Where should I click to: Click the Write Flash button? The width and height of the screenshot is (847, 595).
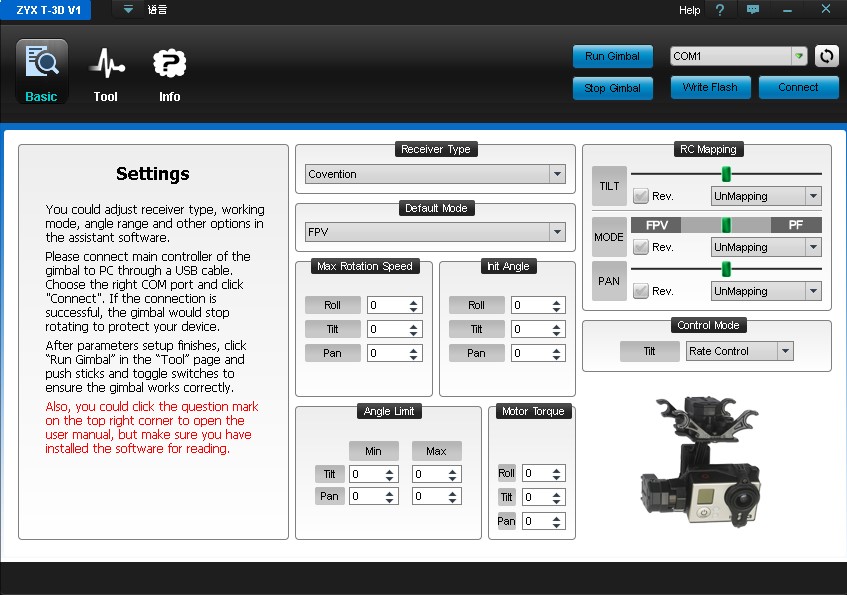pos(709,88)
